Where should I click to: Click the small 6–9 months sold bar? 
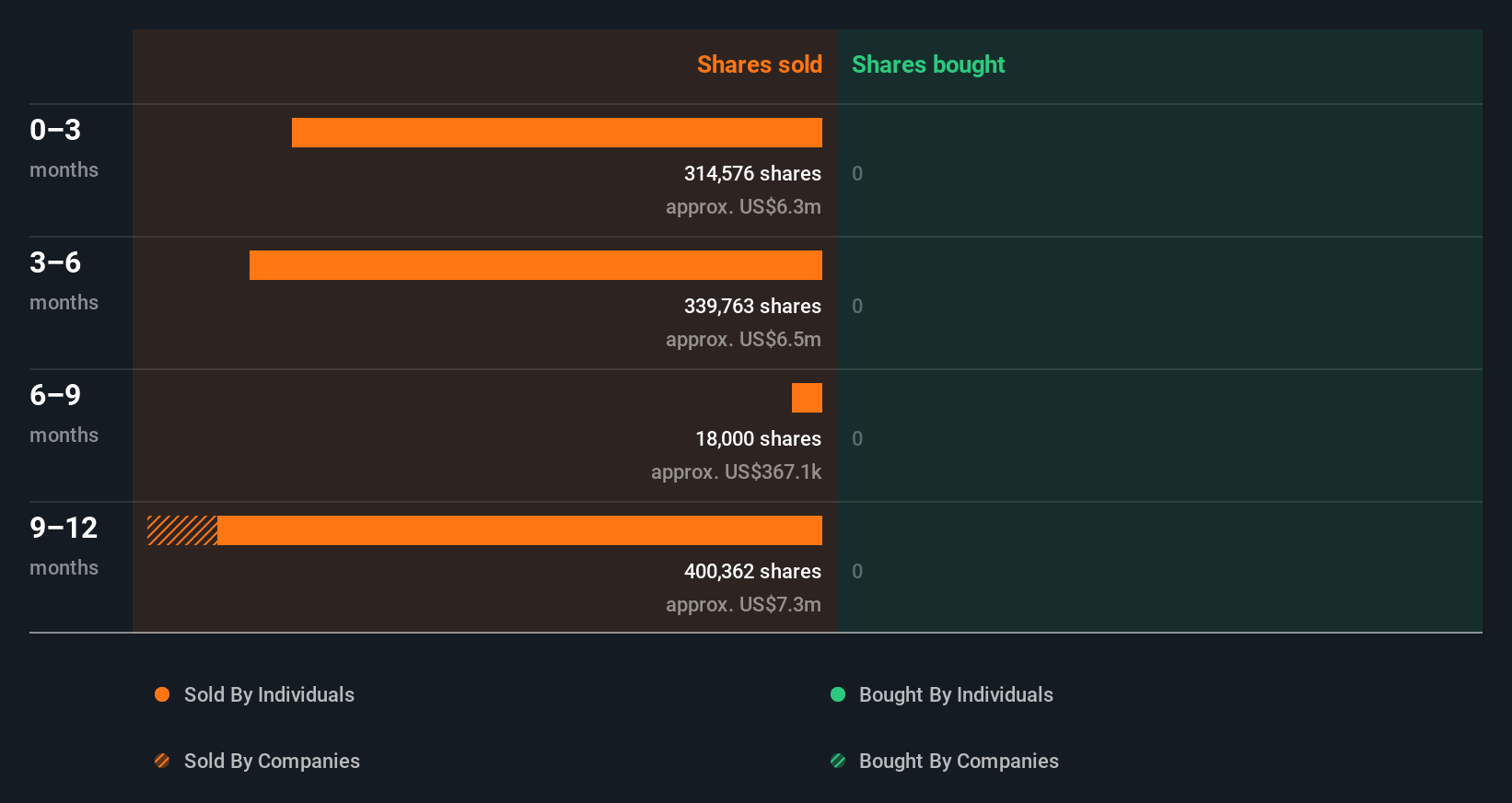click(807, 398)
